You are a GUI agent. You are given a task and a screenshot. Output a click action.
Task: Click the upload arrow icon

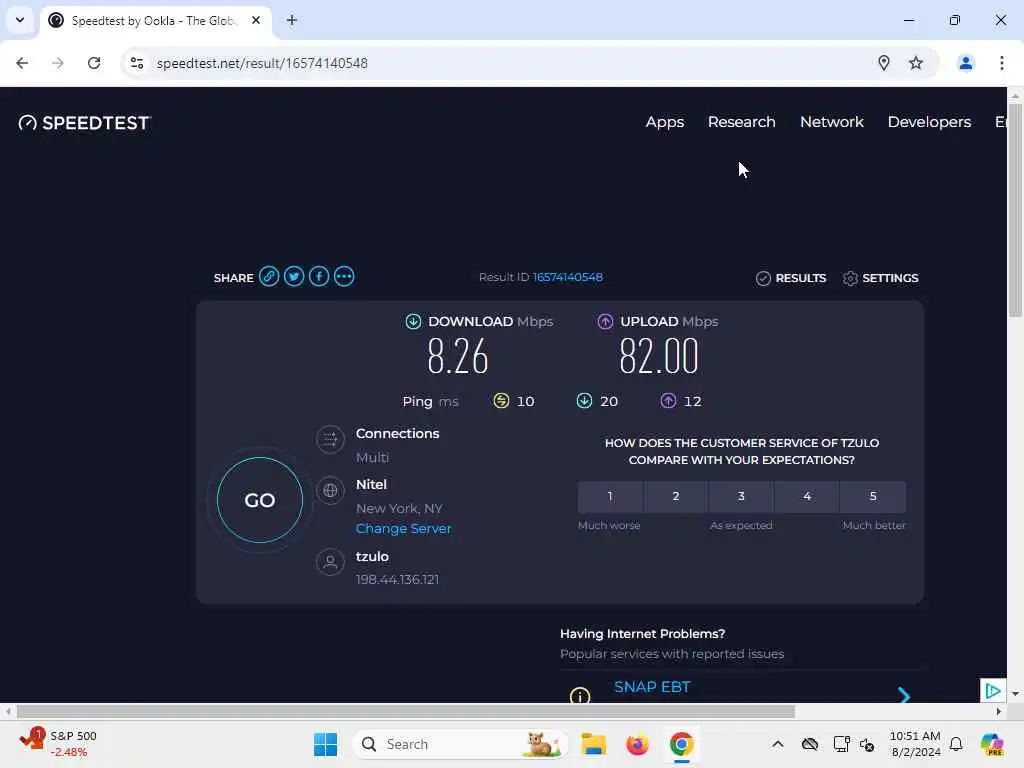pos(605,321)
